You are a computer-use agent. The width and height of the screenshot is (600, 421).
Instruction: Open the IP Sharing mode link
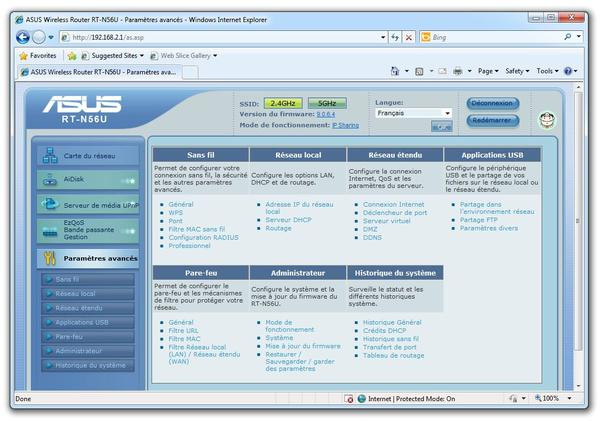[346, 126]
